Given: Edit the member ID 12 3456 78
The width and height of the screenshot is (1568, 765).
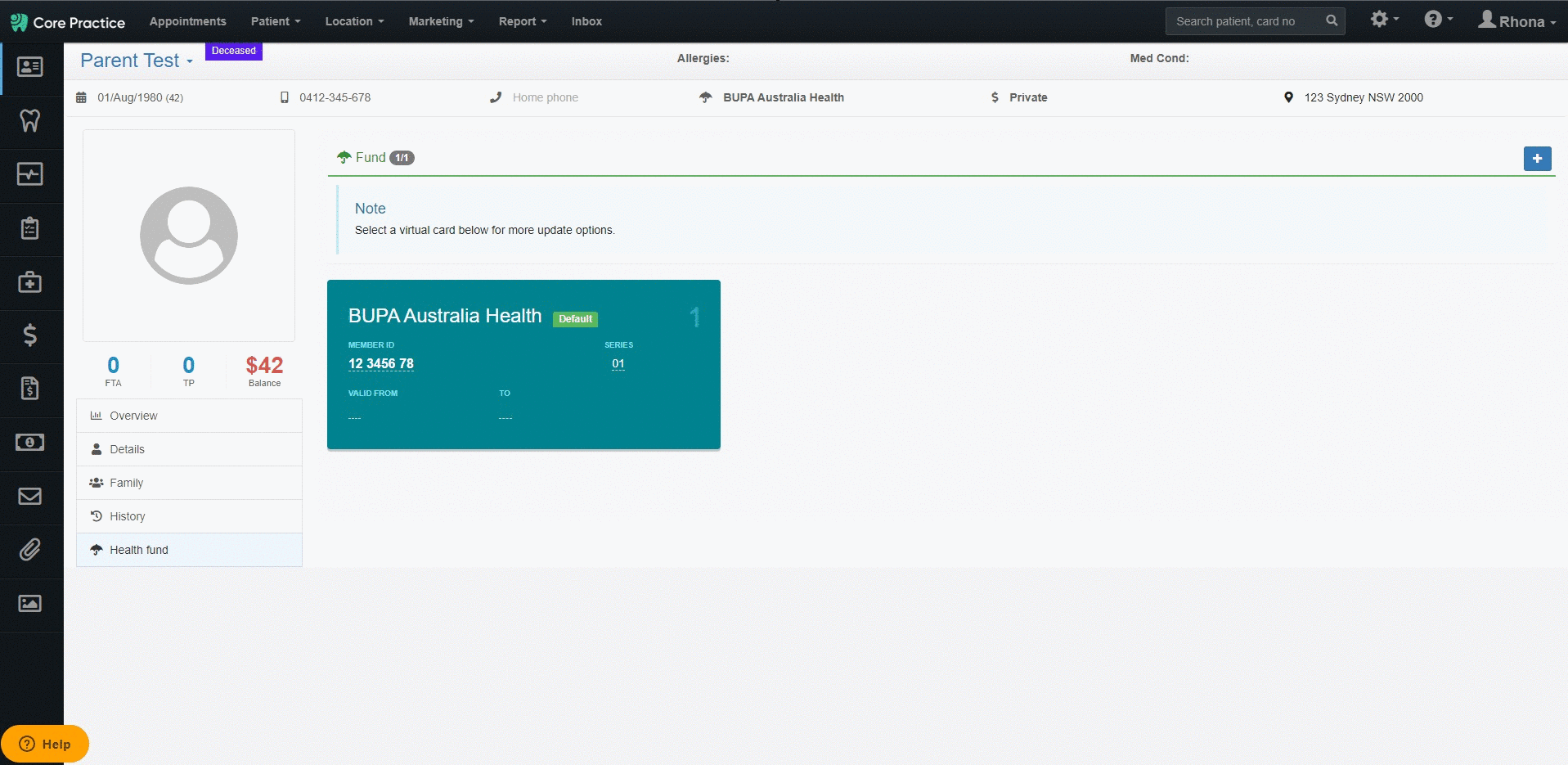Looking at the screenshot, I should click(x=381, y=363).
